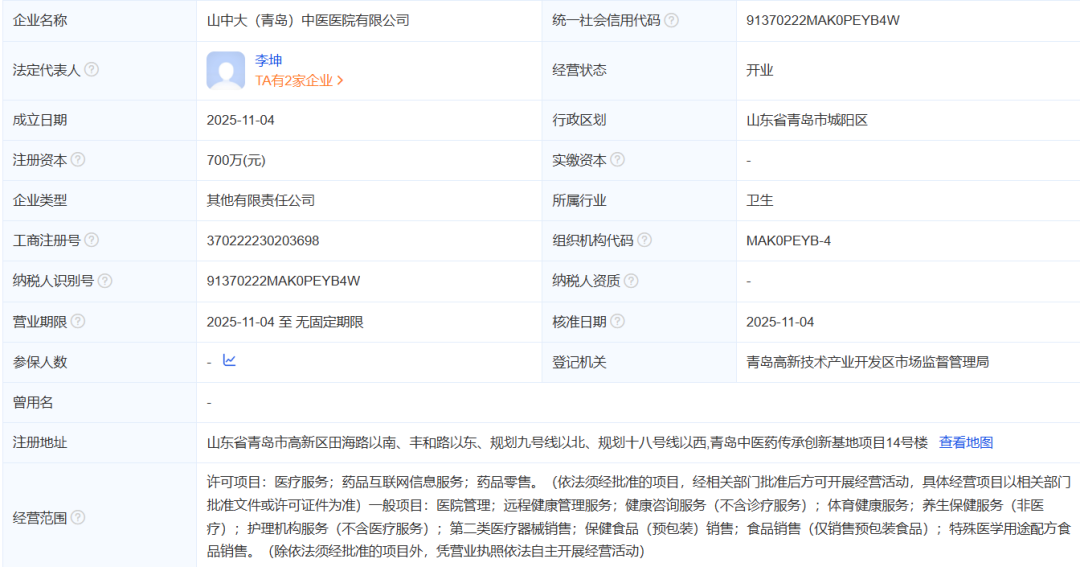Click the 所属行业 label
The image size is (1080, 567).
(x=579, y=200)
